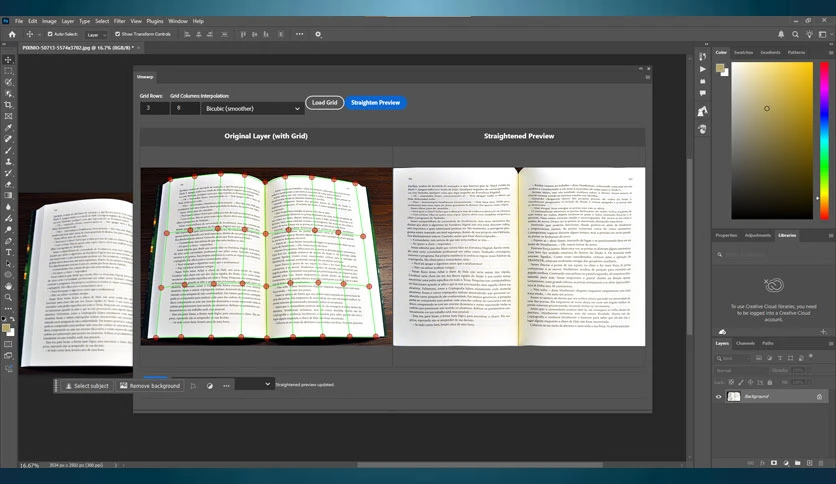The image size is (836, 484).
Task: Open the options bar settings gear
Action: [318, 34]
